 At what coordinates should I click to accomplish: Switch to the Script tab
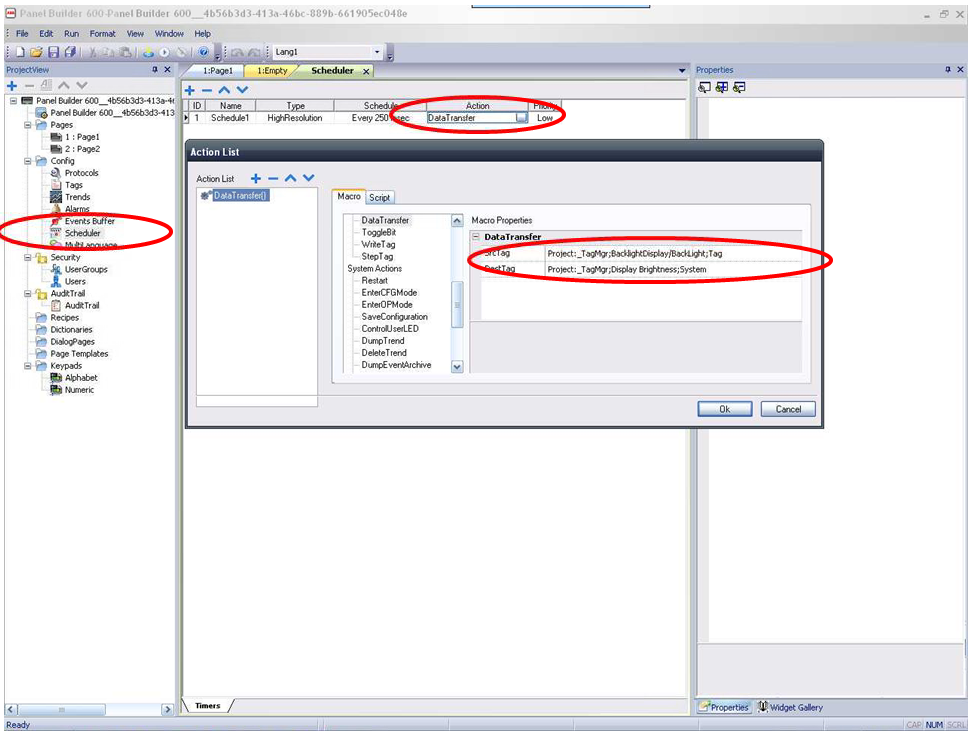pos(379,198)
